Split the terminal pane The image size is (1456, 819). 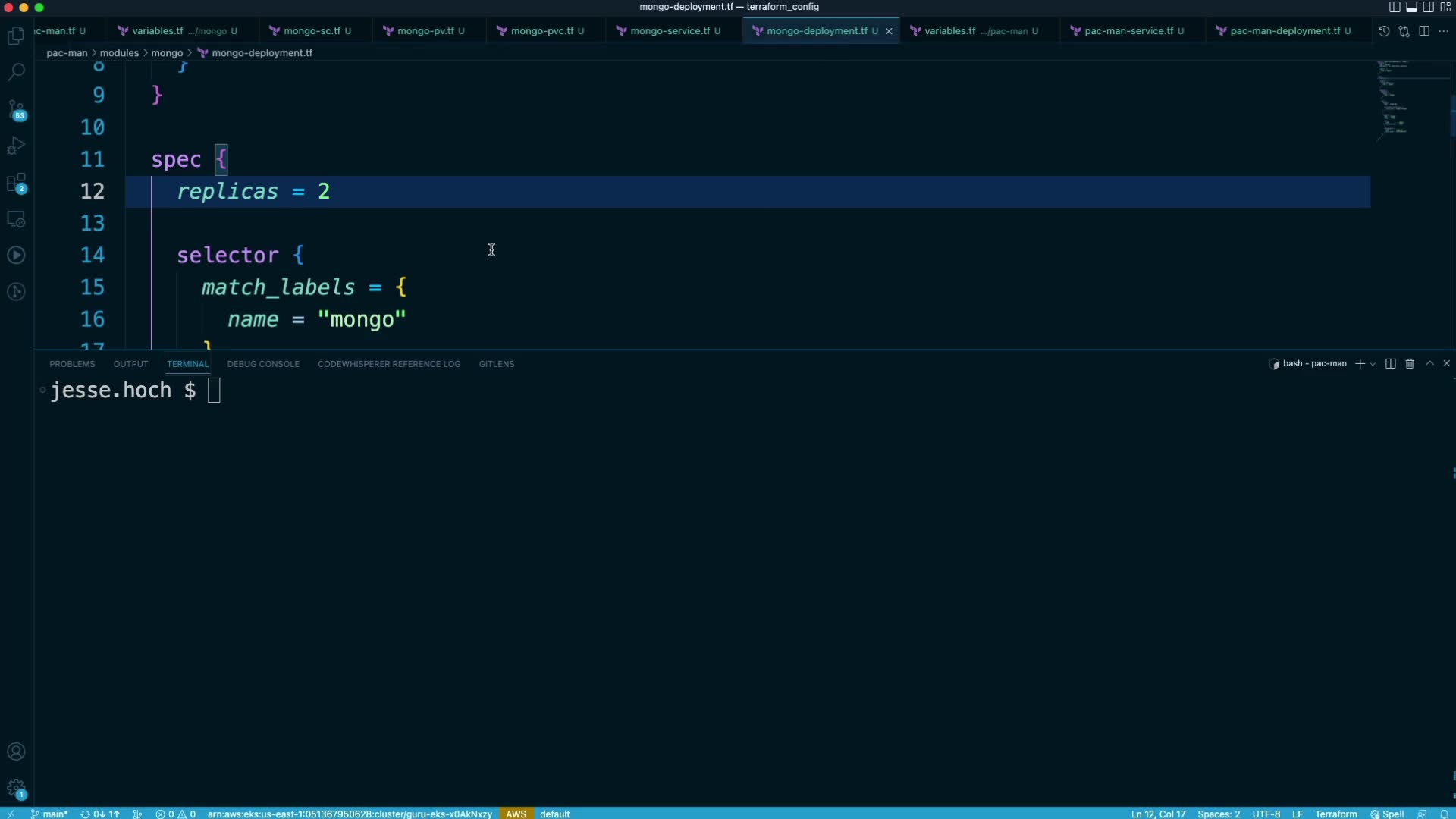point(1390,364)
